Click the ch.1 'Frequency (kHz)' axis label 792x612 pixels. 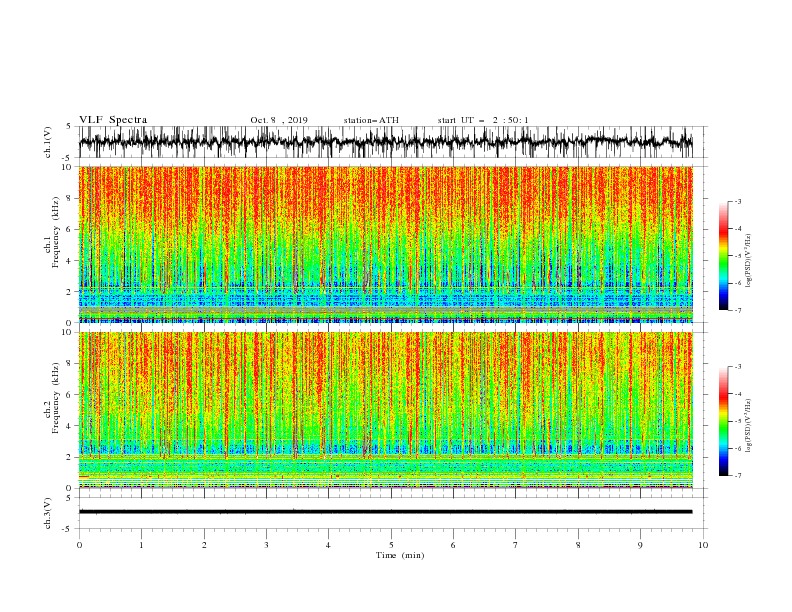pyautogui.click(x=55, y=233)
